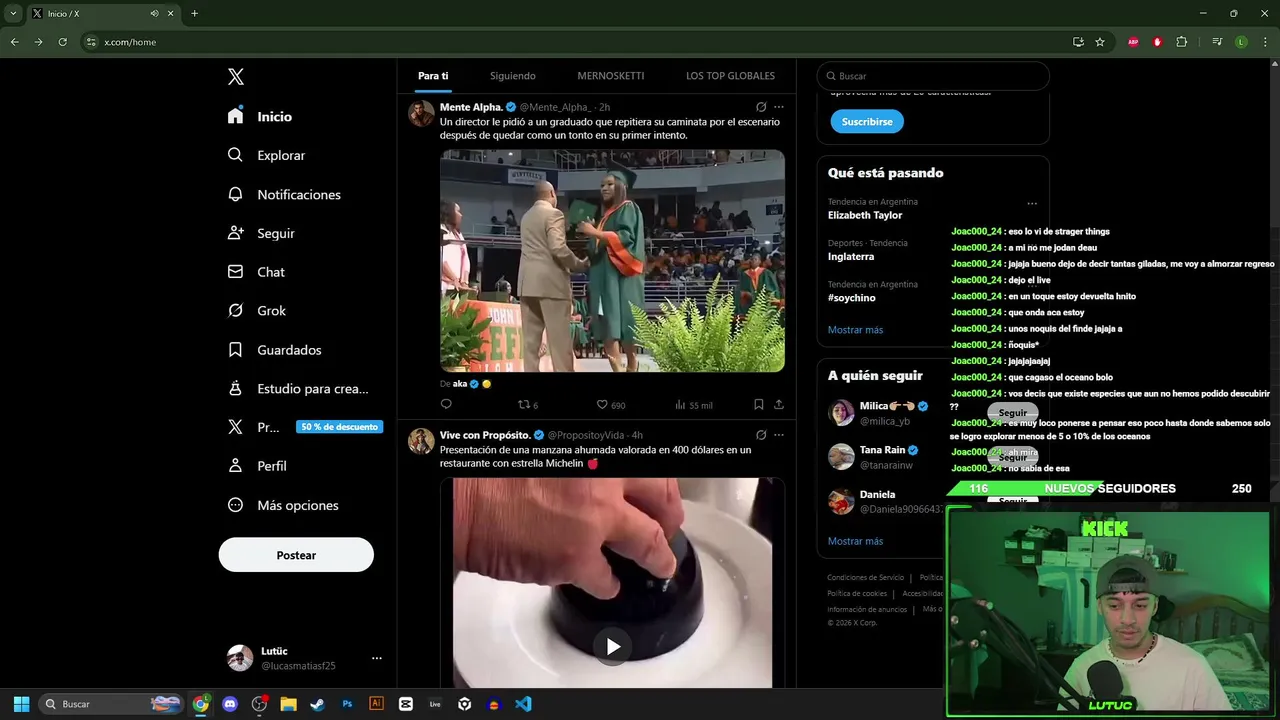The height and width of the screenshot is (720, 1280).
Task: Open the Mente Alpha profile avatar
Action: pyautogui.click(x=421, y=113)
